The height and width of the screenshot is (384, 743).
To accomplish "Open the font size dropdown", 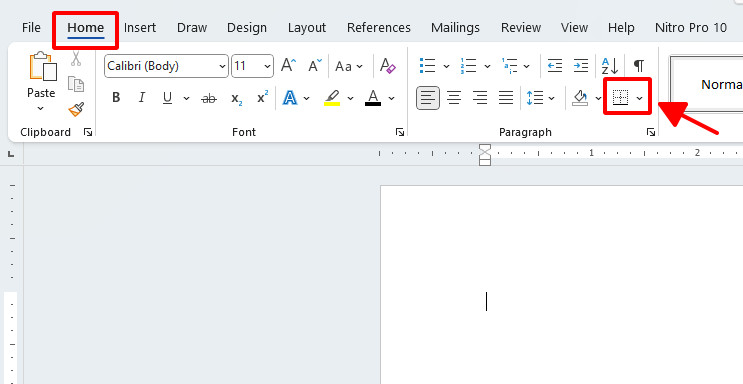I will 267,66.
